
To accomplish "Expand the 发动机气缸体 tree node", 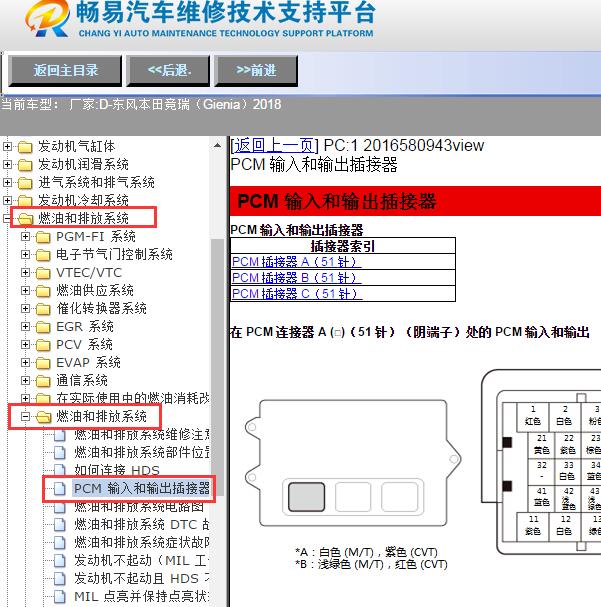I will click(7, 146).
